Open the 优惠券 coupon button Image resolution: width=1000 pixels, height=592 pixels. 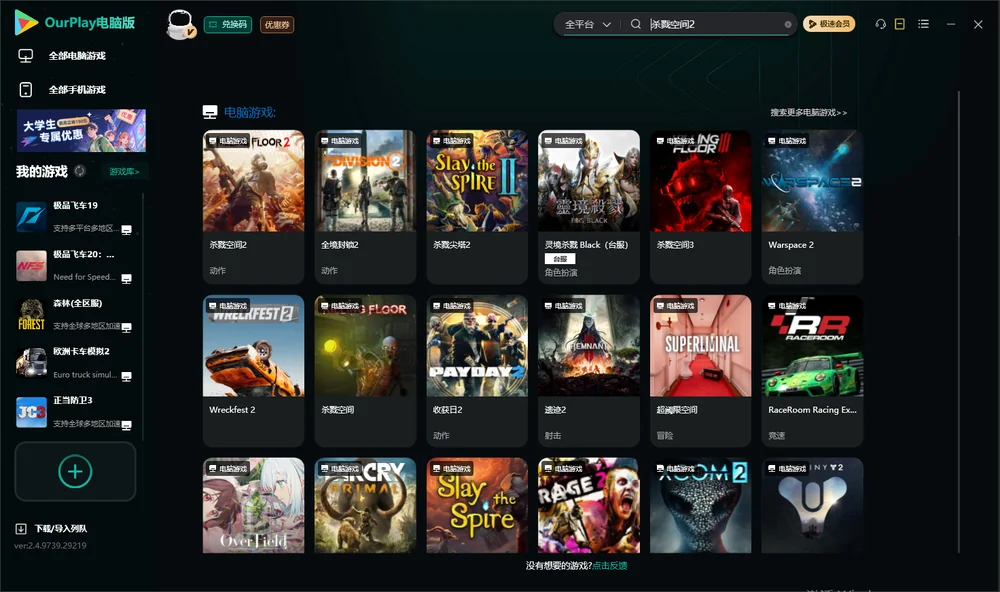pos(277,25)
